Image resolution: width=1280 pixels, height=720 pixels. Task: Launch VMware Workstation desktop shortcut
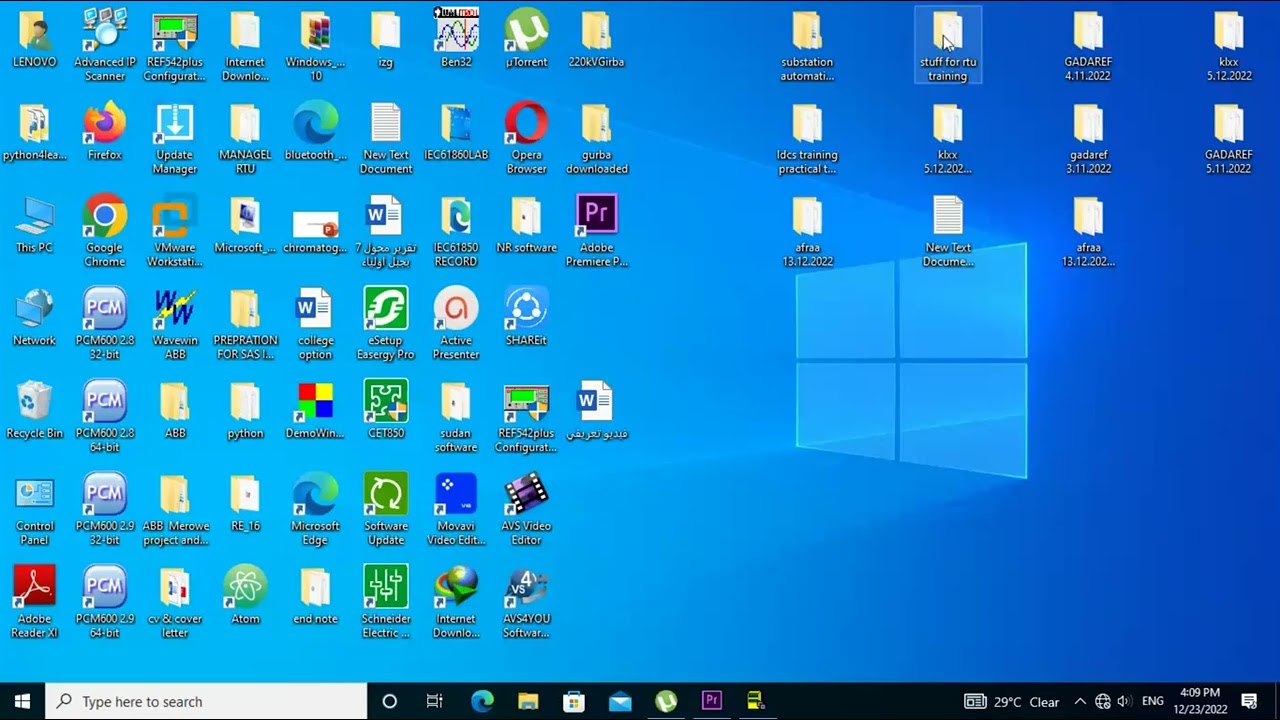tap(175, 231)
